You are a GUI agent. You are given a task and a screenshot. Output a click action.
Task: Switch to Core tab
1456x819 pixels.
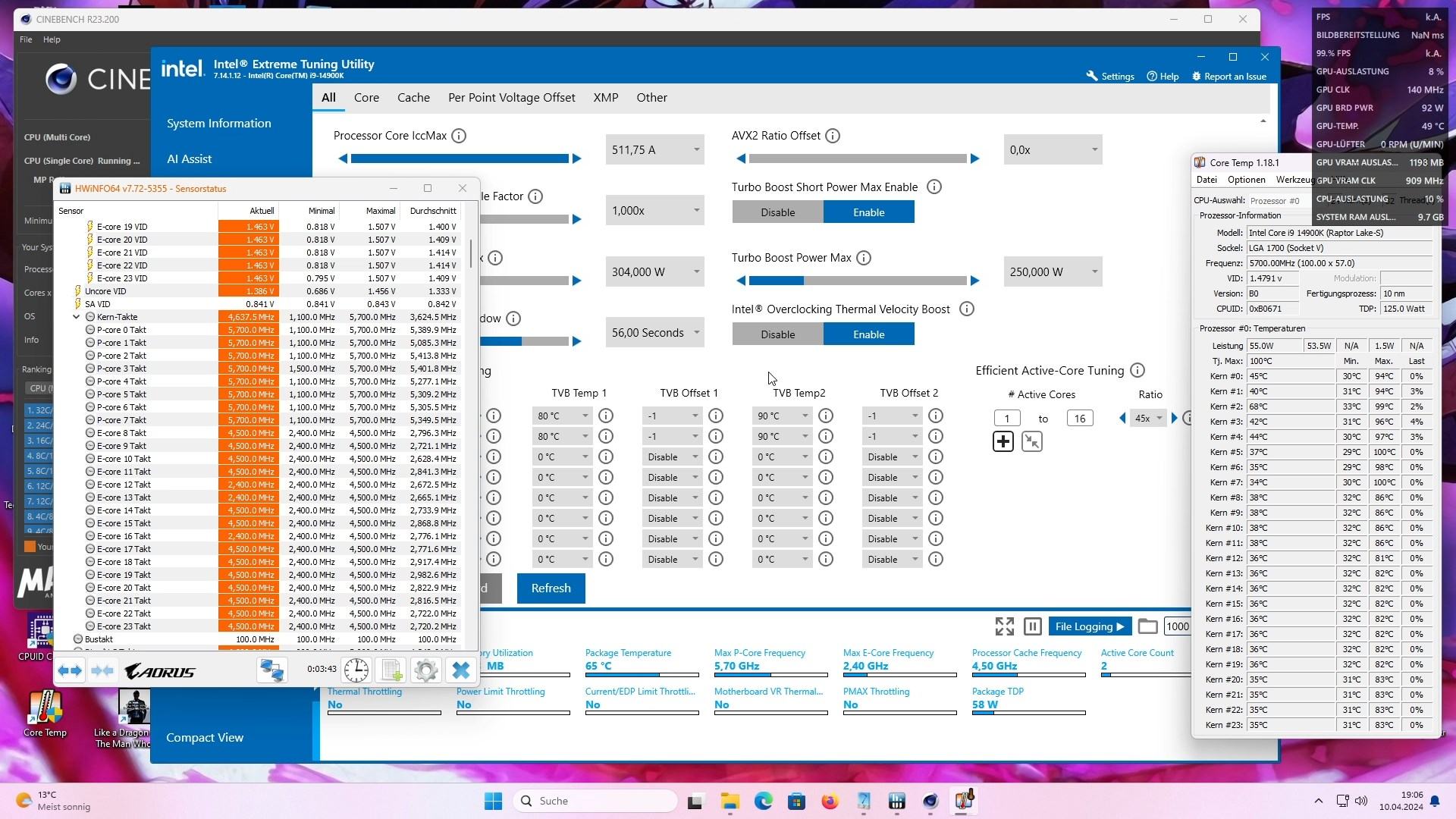click(366, 98)
